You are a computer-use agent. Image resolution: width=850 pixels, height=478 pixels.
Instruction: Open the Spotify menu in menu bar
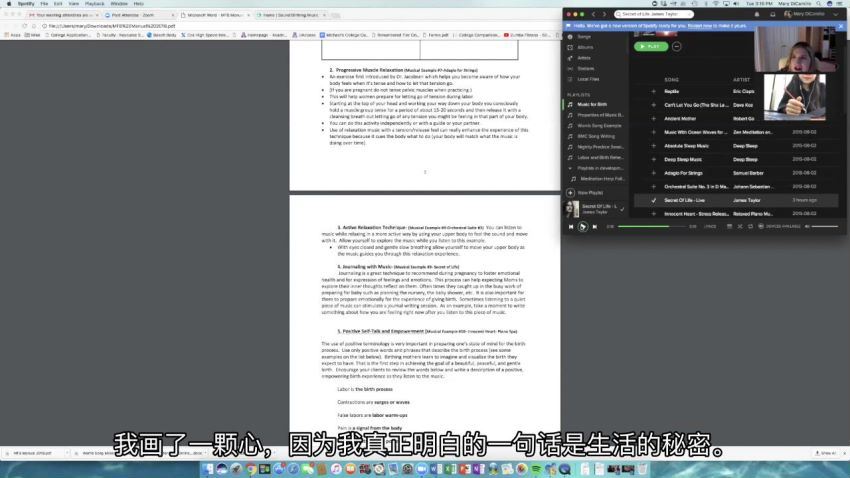[x=25, y=4]
